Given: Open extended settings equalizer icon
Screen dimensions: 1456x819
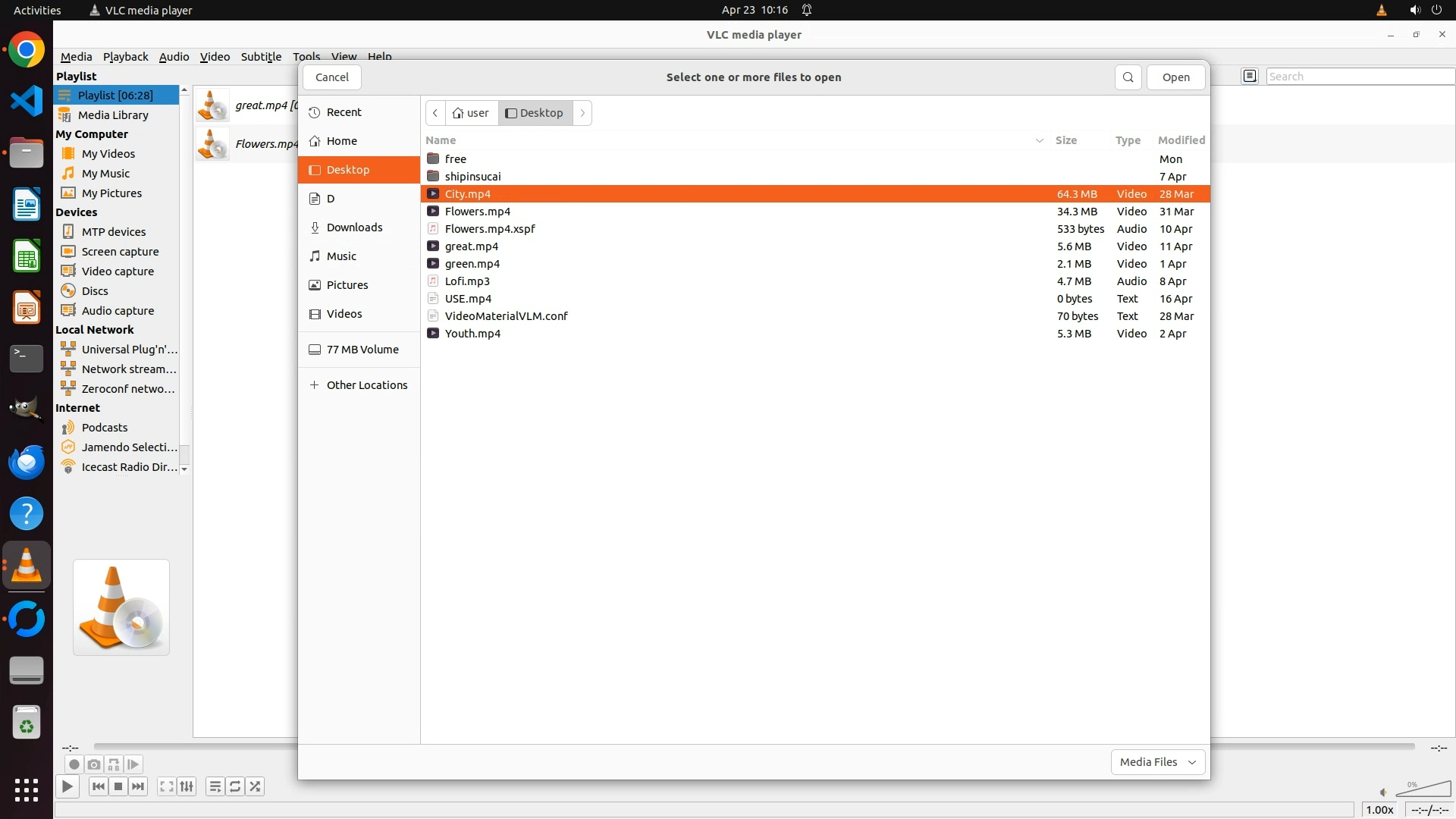Looking at the screenshot, I should [187, 786].
